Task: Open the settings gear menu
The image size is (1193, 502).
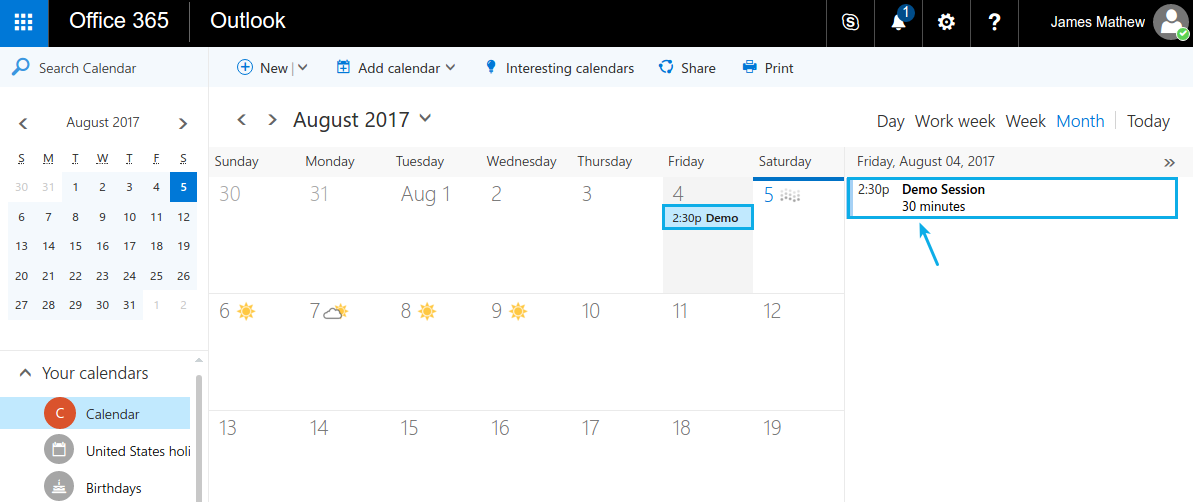Action: point(946,23)
